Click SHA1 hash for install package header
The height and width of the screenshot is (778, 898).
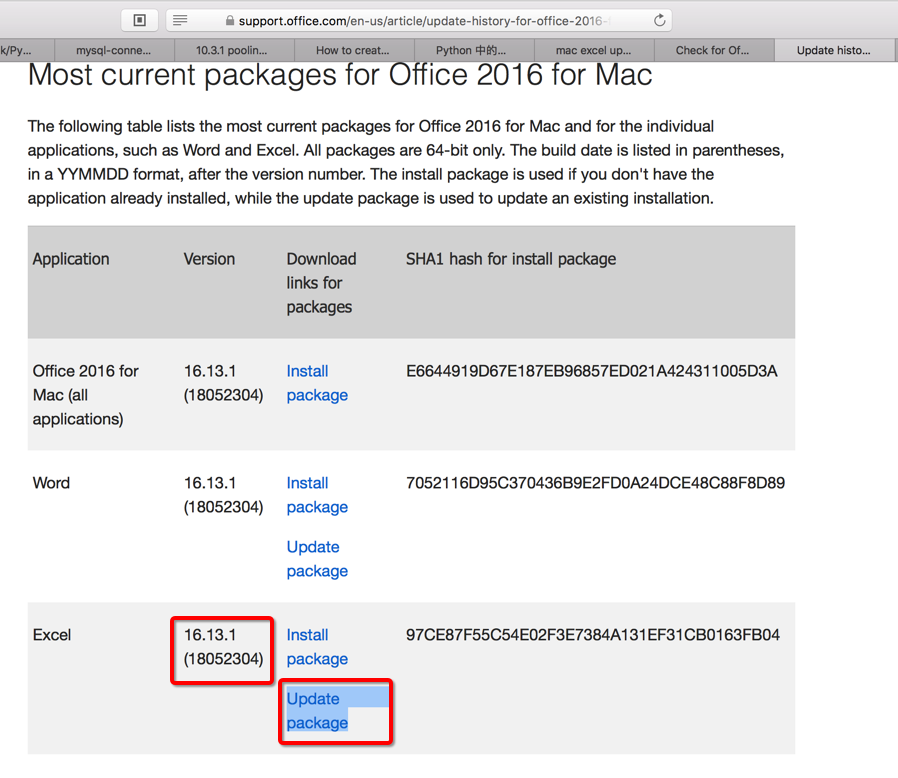(511, 260)
